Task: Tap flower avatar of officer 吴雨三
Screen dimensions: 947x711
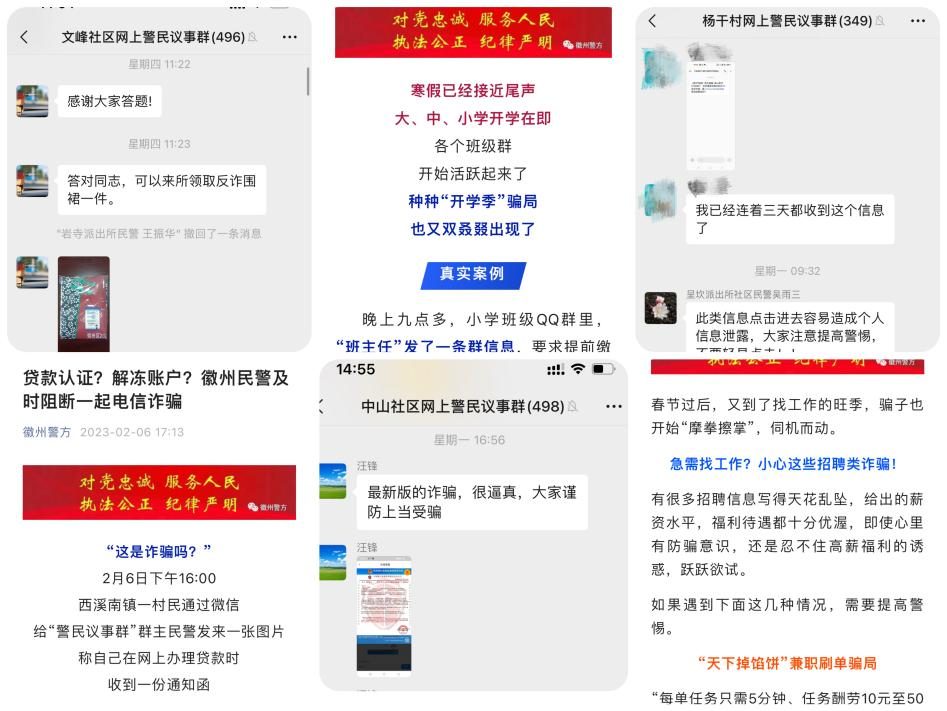Action: coord(660,308)
